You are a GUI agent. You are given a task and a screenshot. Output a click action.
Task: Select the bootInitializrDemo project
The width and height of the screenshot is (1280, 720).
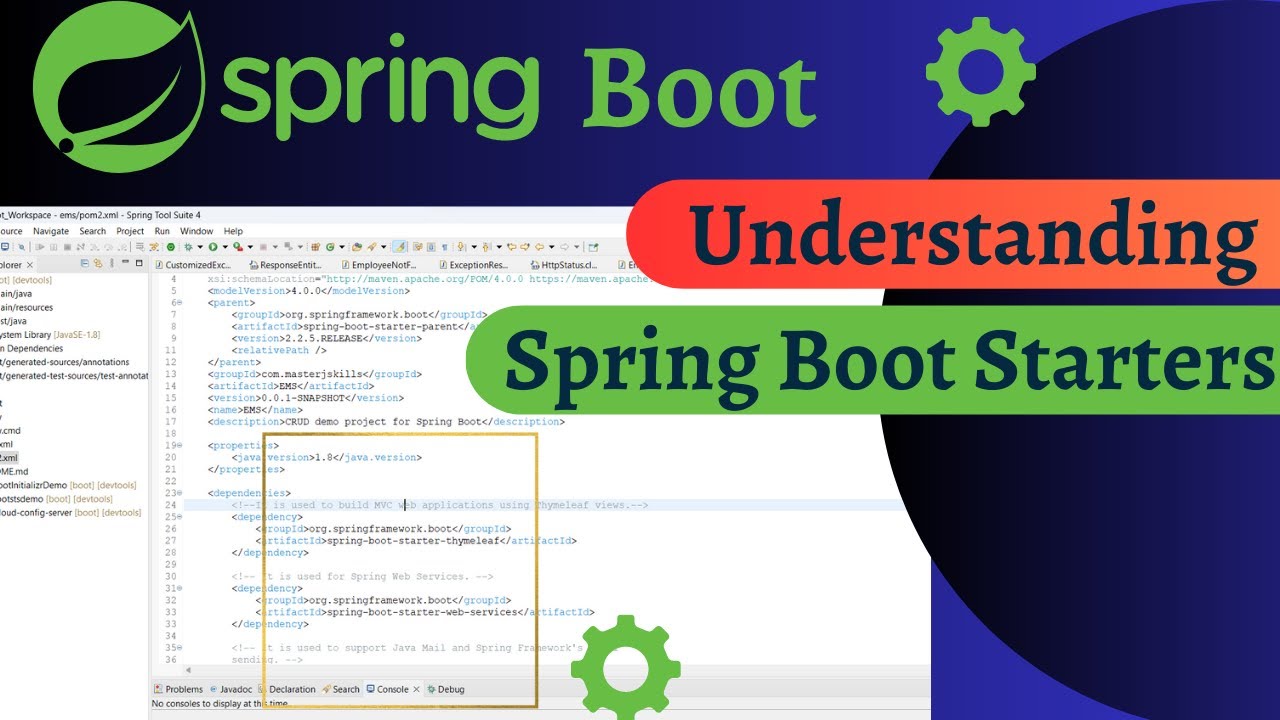tap(68, 485)
